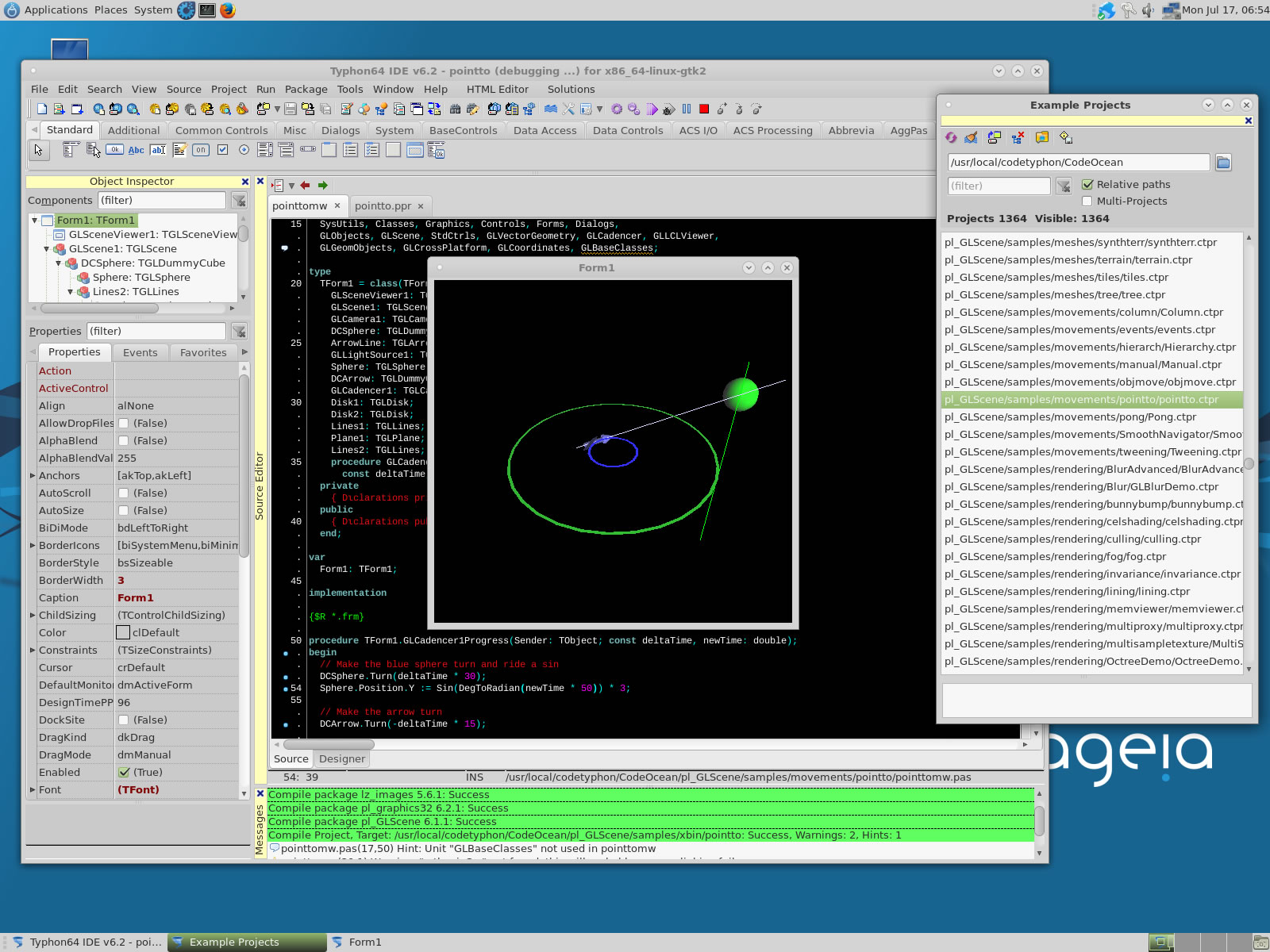Click the binoculars Find icon

coord(455,109)
